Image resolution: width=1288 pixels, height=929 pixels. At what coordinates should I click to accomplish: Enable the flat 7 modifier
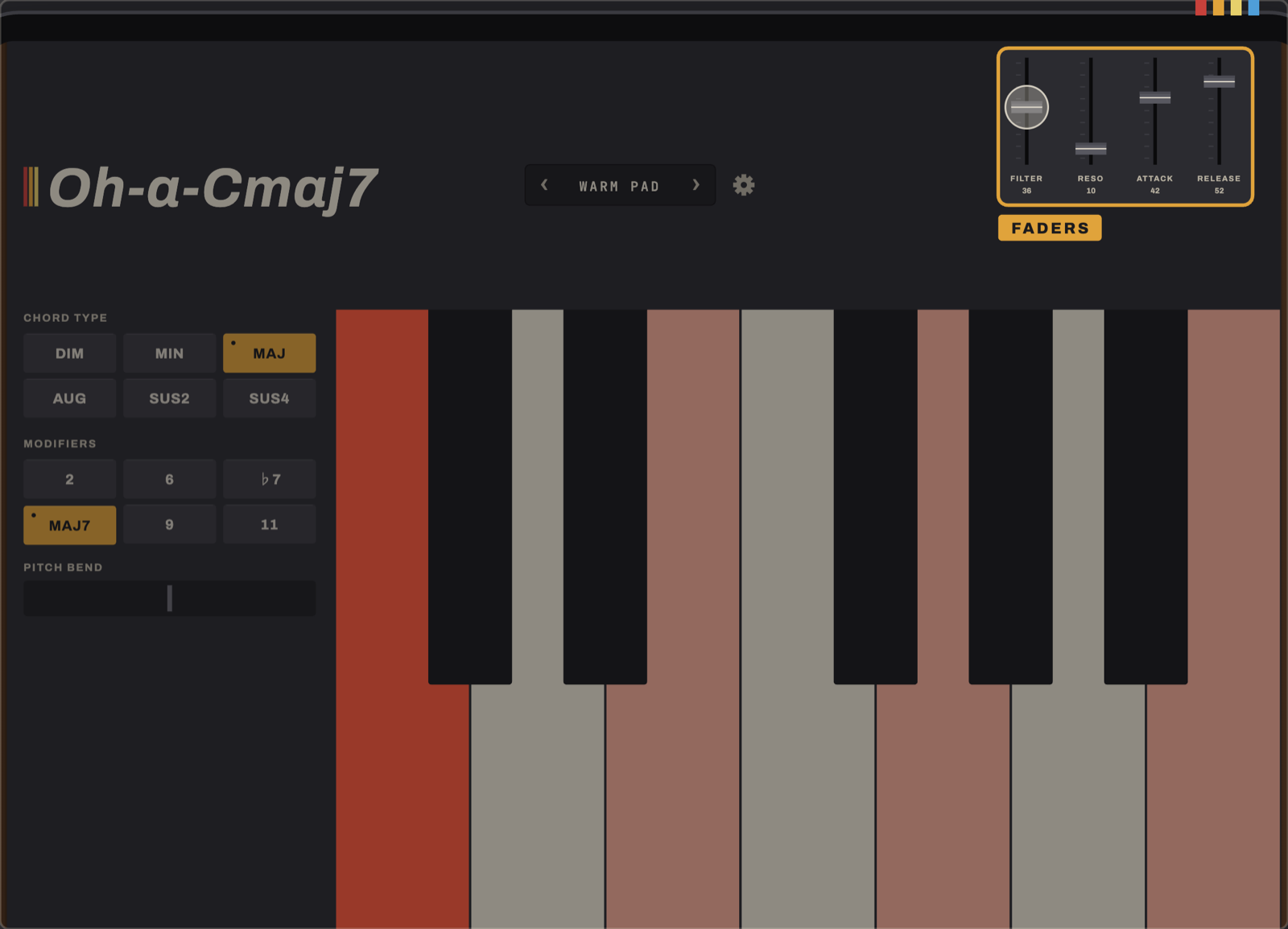pos(269,480)
